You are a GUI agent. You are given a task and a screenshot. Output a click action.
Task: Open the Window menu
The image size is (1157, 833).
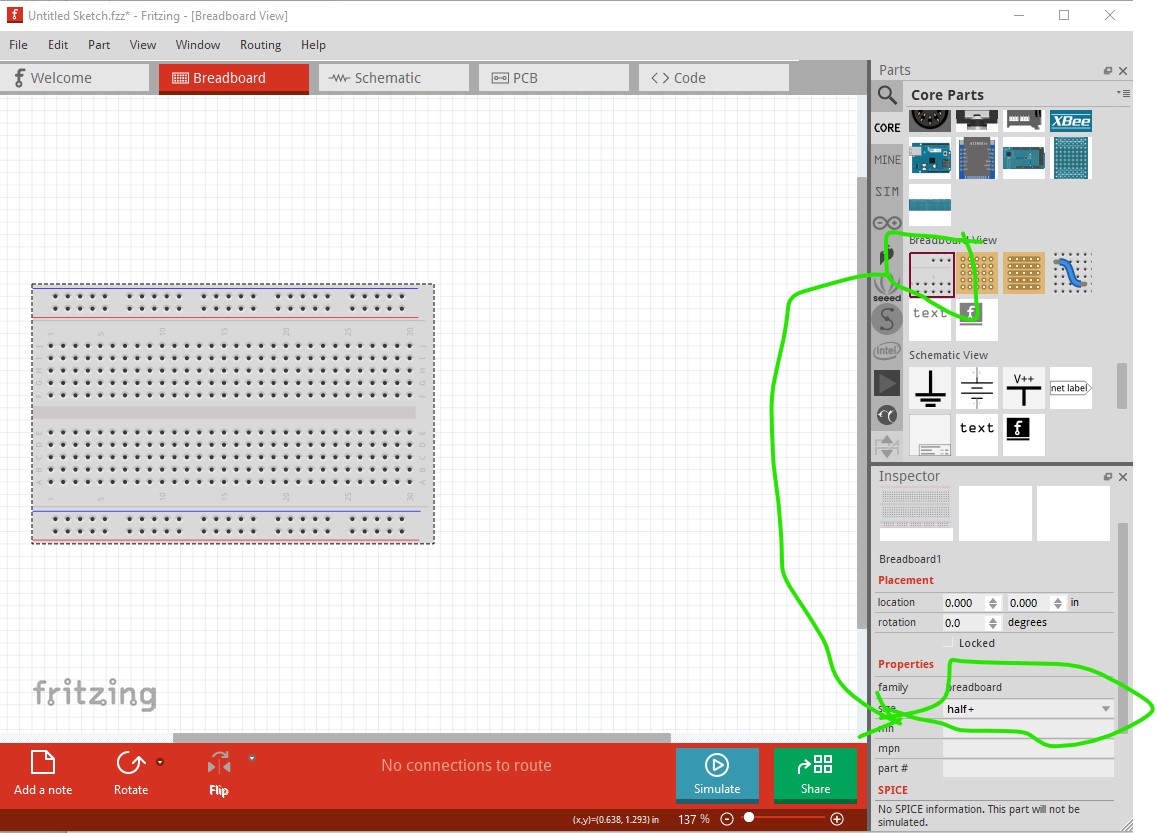[198, 45]
